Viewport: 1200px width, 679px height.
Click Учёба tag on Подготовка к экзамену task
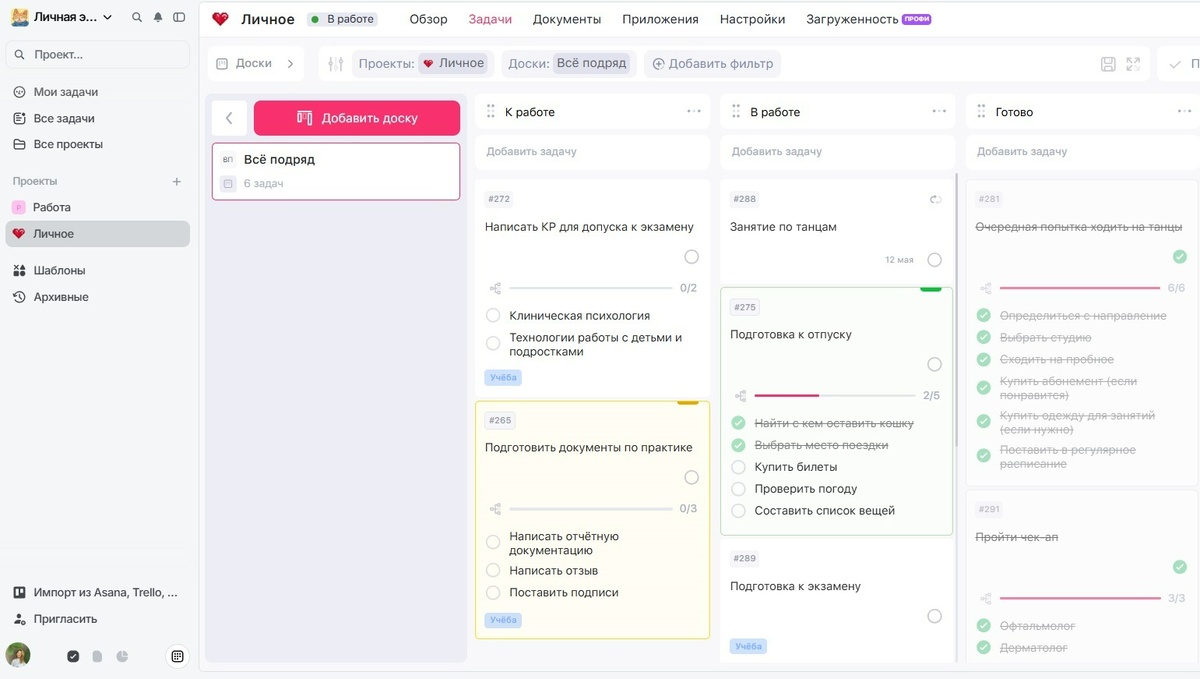(748, 646)
